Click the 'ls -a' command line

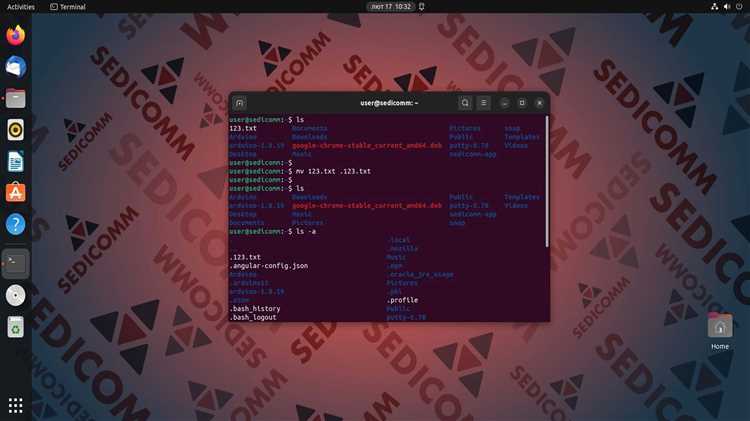[x=306, y=232]
